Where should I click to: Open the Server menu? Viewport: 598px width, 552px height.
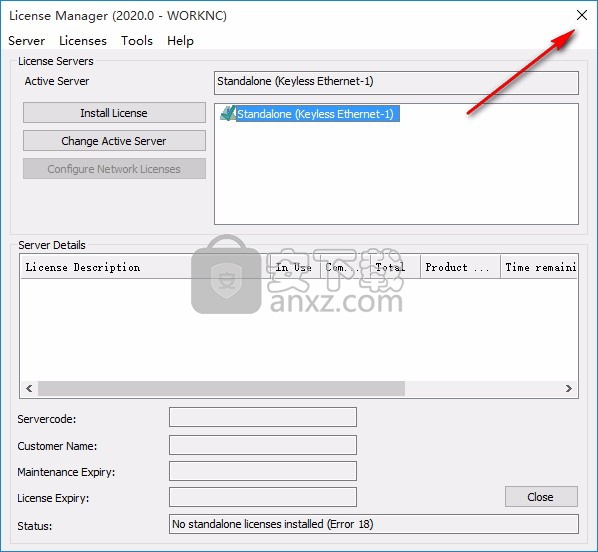point(26,40)
